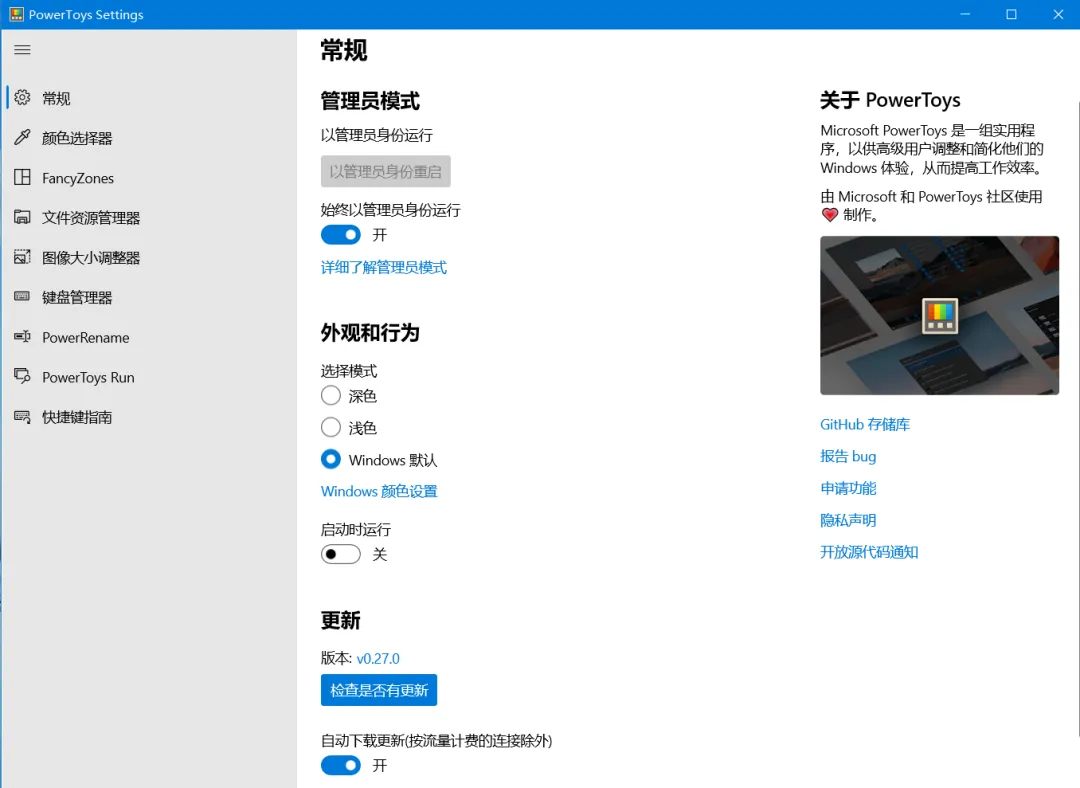The height and width of the screenshot is (788, 1080).
Task: Toggle 始终以管理员身份运行 switch
Action: pyautogui.click(x=340, y=235)
